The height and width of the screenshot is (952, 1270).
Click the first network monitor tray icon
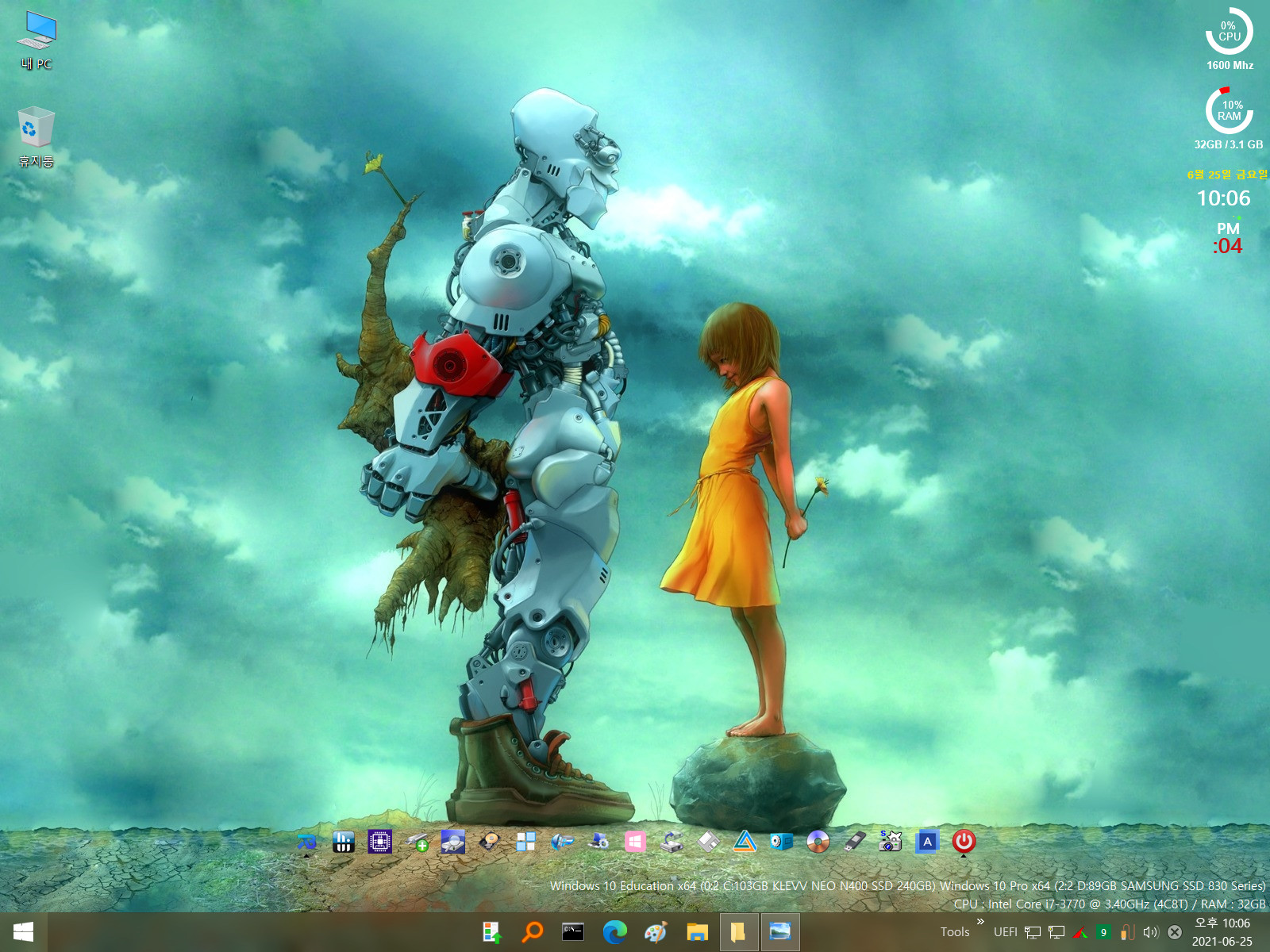pos(1033,932)
